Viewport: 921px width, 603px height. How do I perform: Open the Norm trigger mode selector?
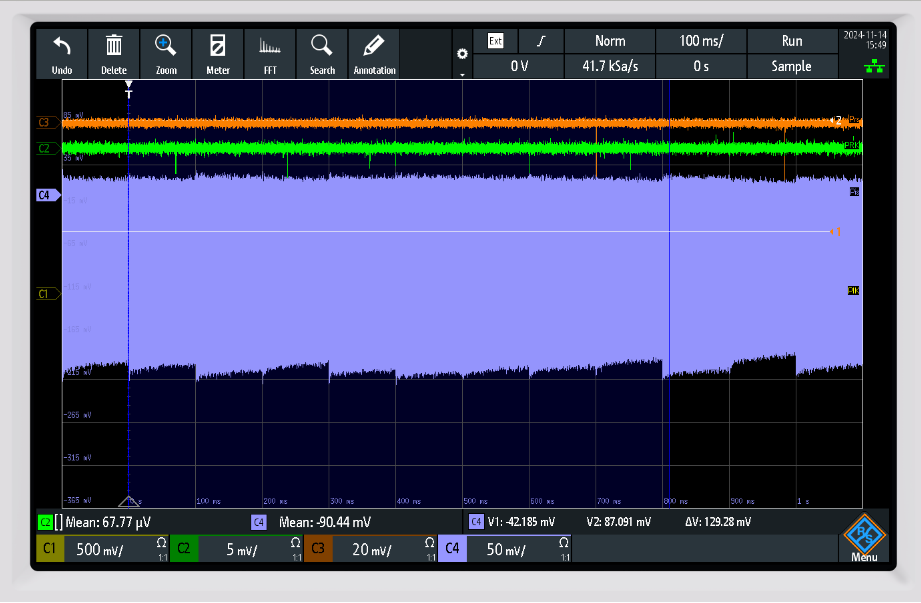(609, 41)
